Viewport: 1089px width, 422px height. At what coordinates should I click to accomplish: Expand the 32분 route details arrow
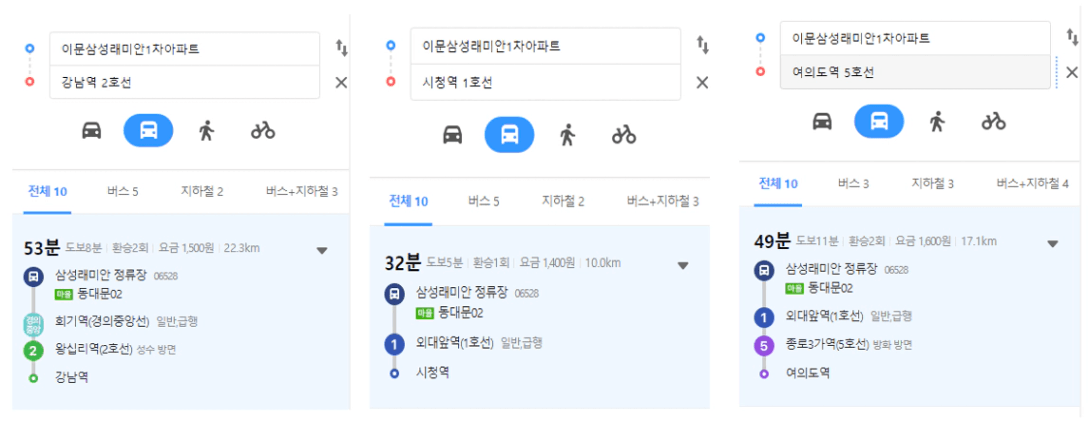coord(683,265)
